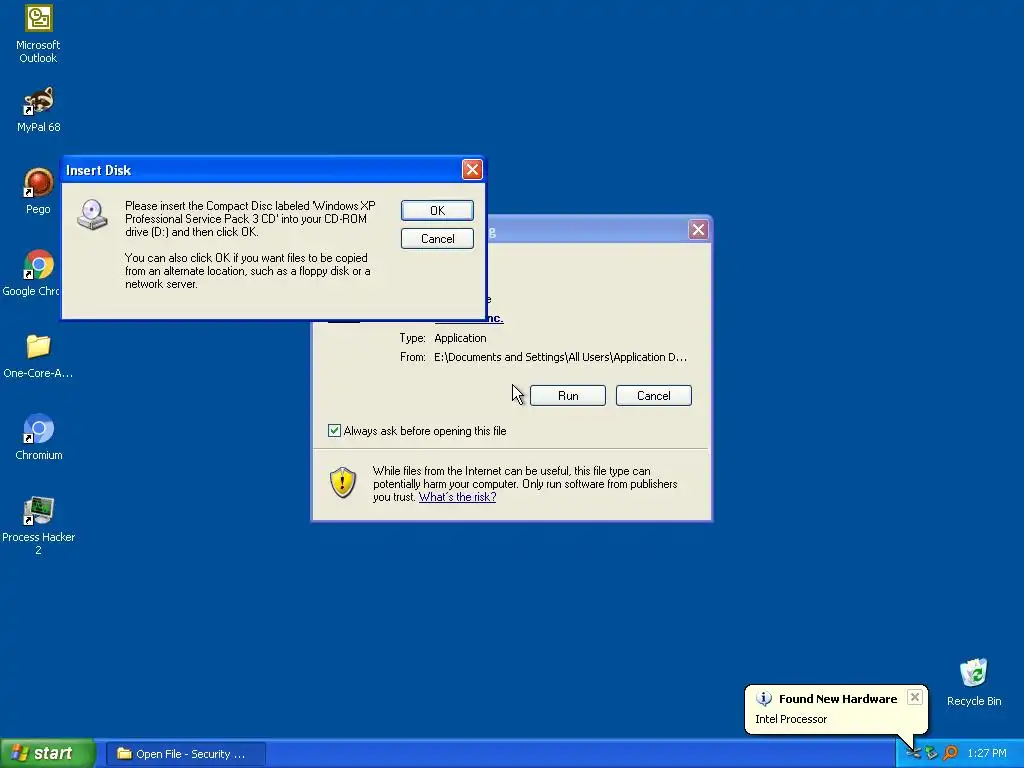Close the Open File security warning window

pyautogui.click(x=698, y=229)
